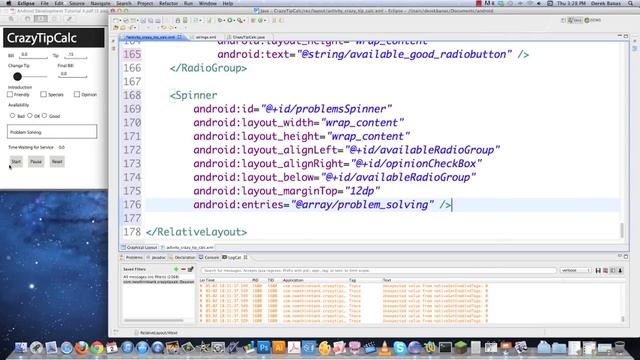The height and width of the screenshot is (360, 640).
Task: Click the Pause button
Action: 36,162
